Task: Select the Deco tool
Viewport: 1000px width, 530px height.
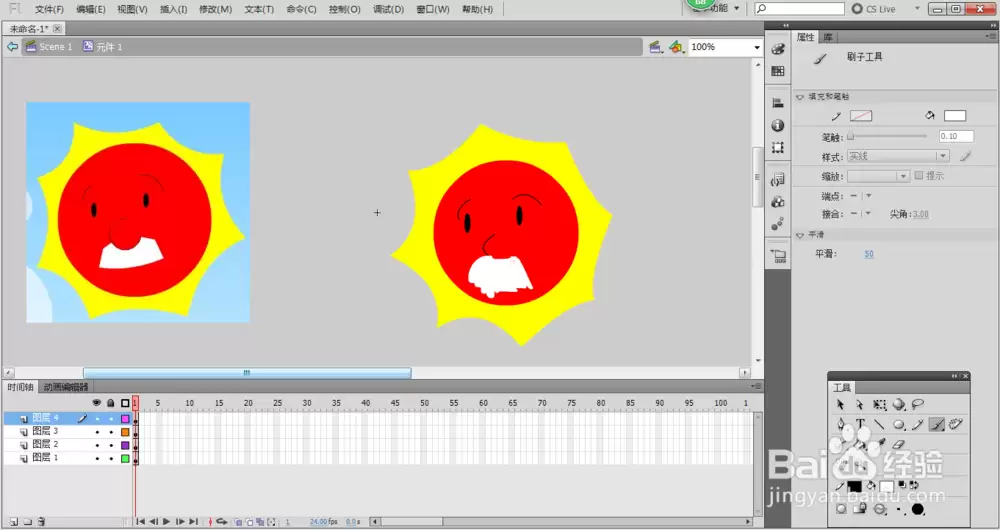Action: coord(955,424)
